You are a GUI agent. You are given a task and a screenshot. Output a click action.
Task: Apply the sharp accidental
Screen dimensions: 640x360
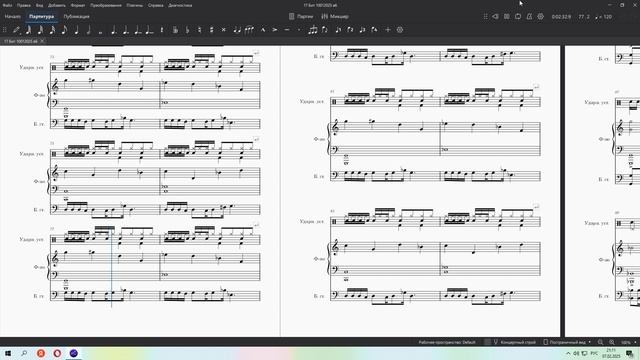pos(211,30)
